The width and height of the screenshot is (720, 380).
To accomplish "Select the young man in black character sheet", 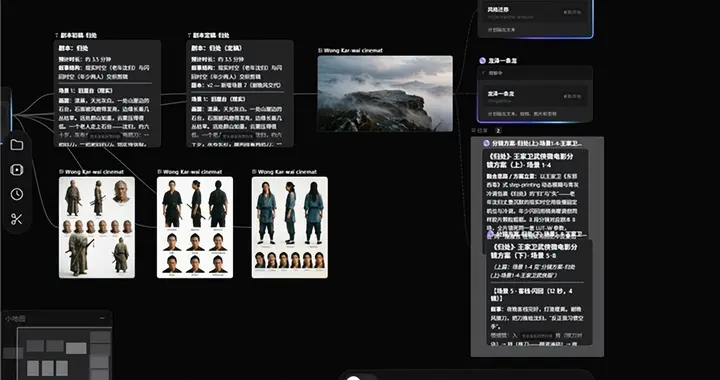I will [x=195, y=227].
